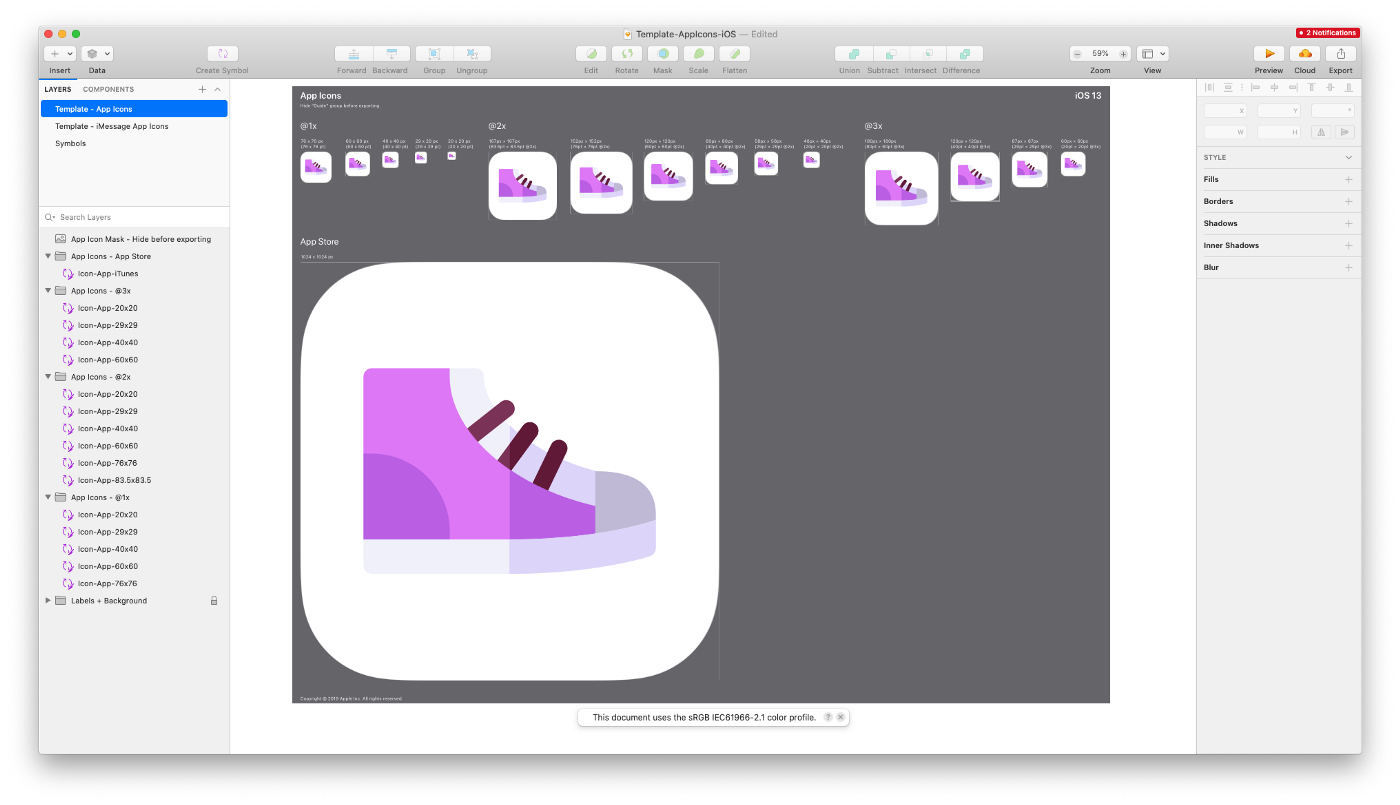
Task: Apply Intersect boolean operation
Action: pos(928,54)
